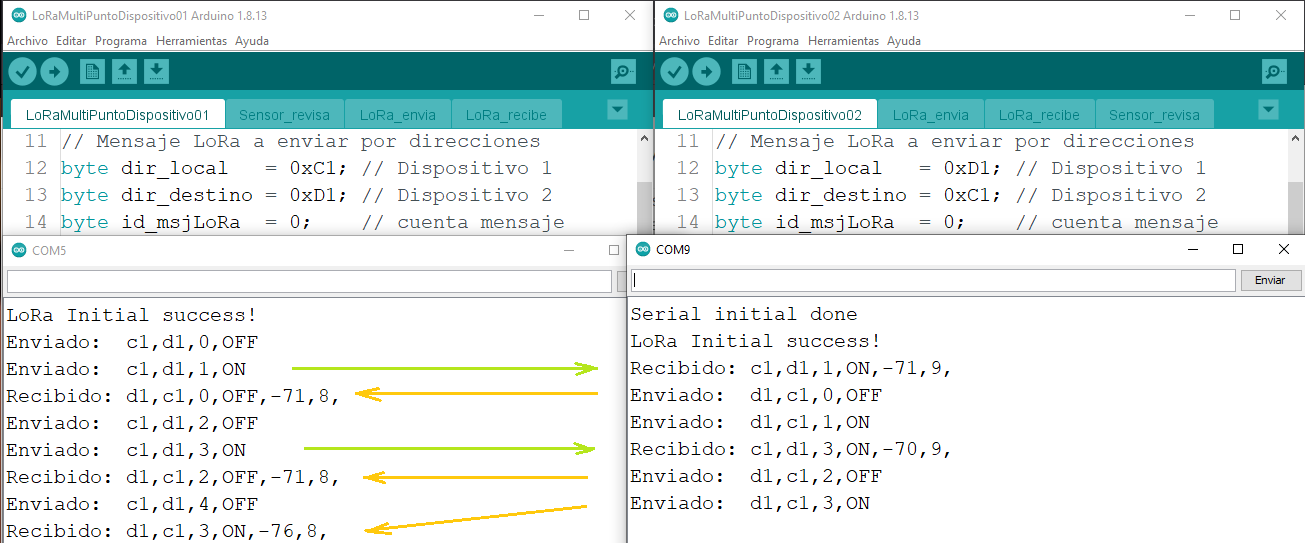Click Open sketch icon in Dispositivo02 window
The image size is (1305, 543).
pyautogui.click(x=776, y=71)
